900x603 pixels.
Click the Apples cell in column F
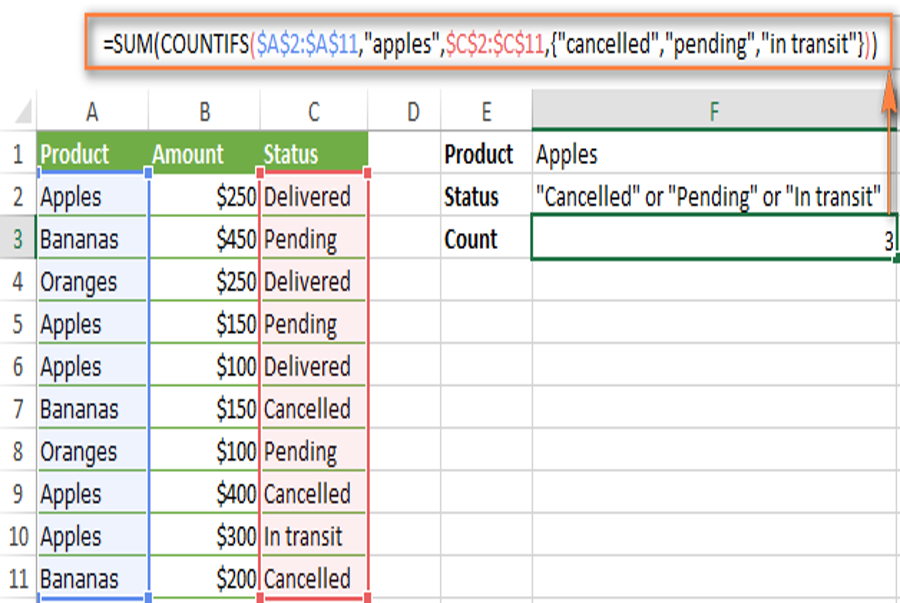[715, 154]
